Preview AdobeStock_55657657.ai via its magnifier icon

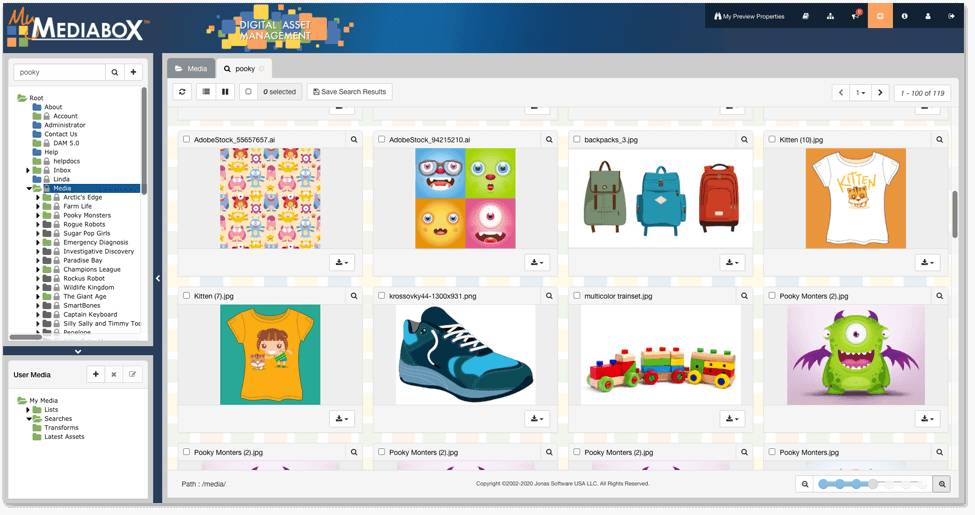(x=354, y=139)
